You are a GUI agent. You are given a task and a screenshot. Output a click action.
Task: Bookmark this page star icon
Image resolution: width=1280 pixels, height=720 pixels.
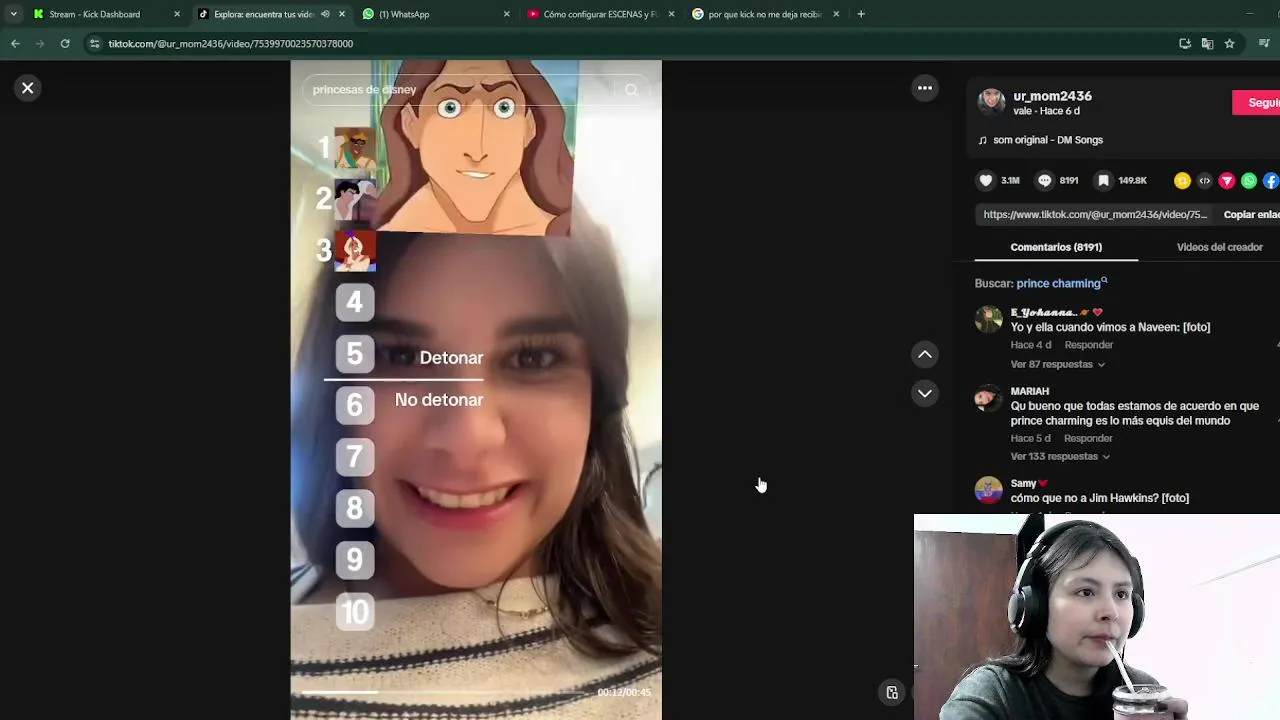point(1229,44)
